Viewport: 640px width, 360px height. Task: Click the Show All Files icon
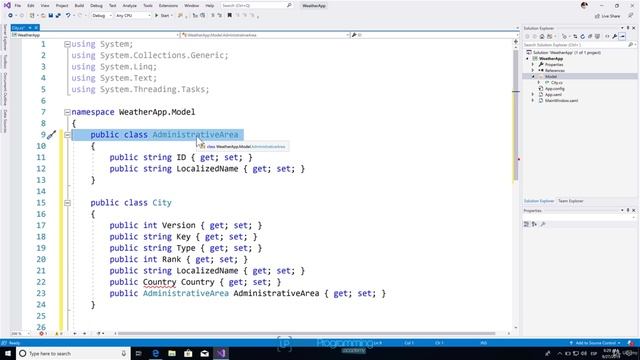tap(598, 36)
